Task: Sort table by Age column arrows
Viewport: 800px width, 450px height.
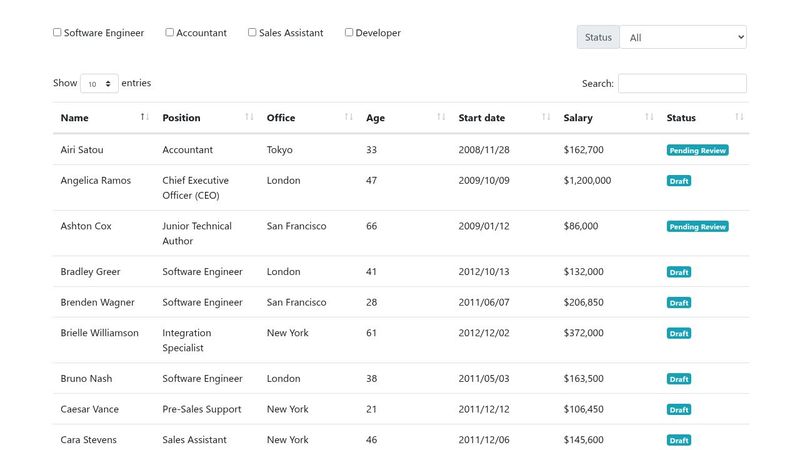Action: click(x=441, y=118)
